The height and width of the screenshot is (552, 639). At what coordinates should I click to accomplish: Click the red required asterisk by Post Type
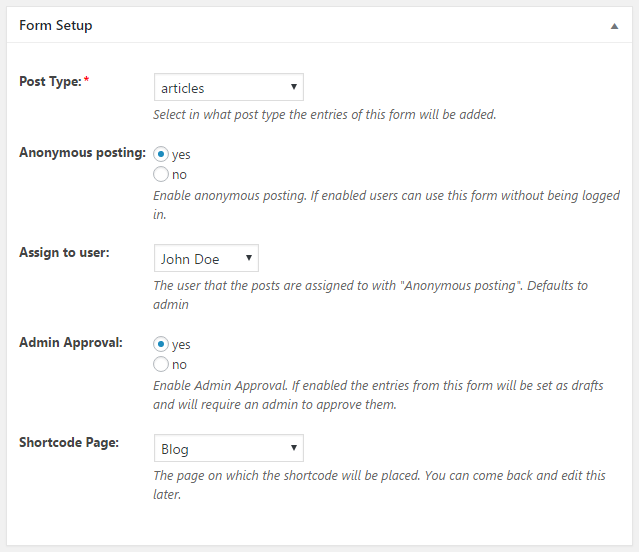[x=86, y=81]
